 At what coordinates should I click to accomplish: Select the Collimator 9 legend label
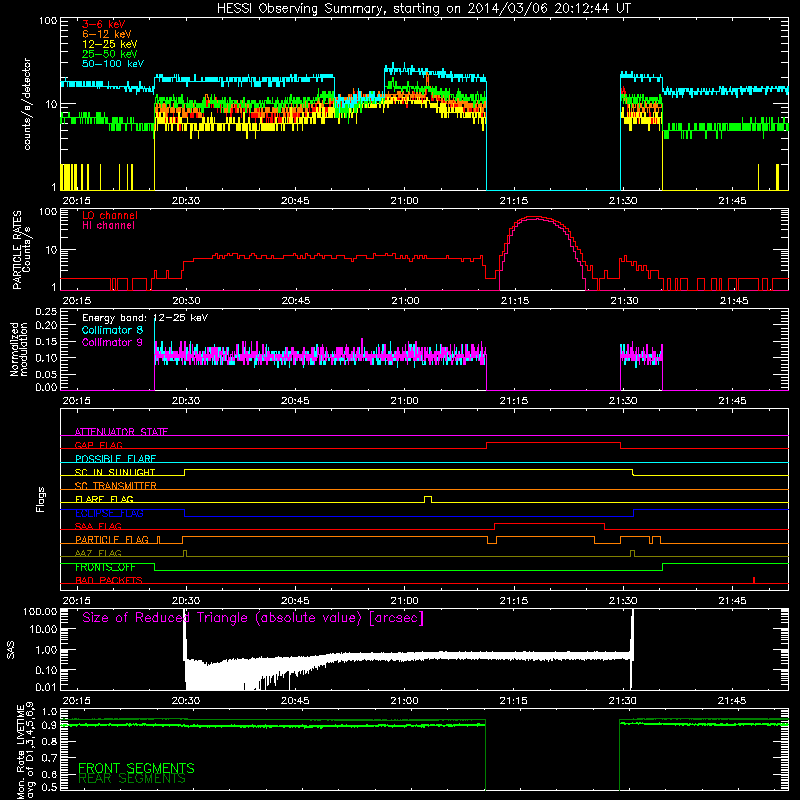coord(112,342)
